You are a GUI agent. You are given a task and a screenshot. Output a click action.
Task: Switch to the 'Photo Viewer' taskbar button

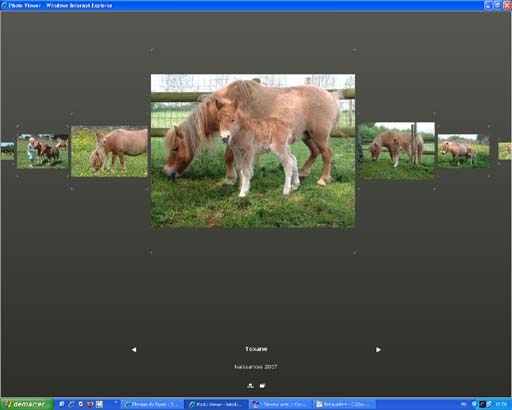[216, 404]
